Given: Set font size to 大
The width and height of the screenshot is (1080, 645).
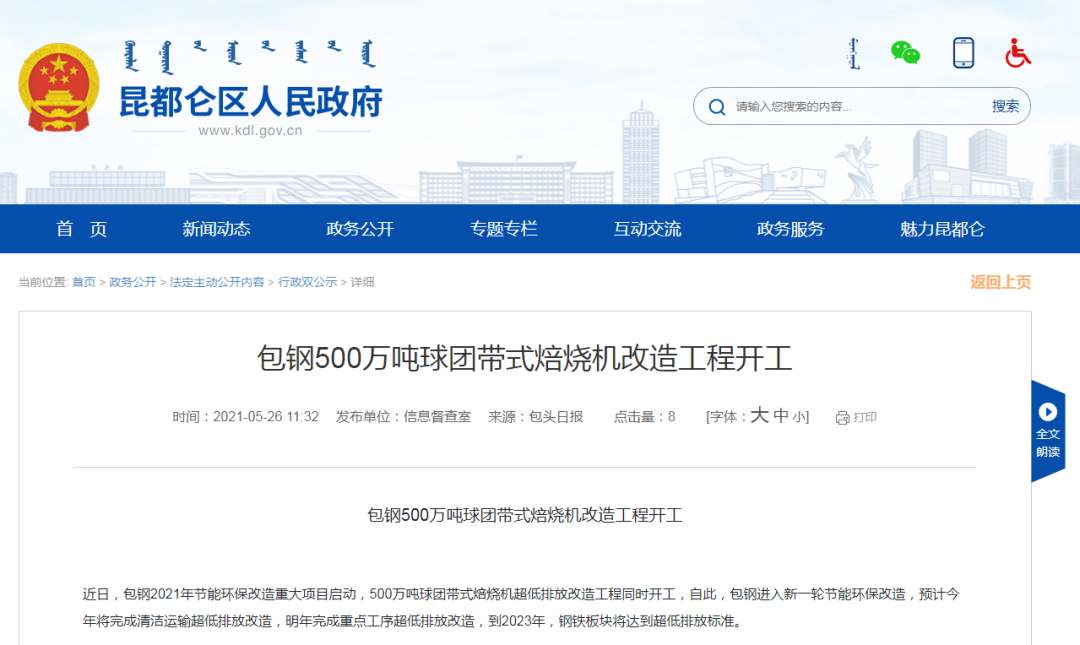Looking at the screenshot, I should [x=759, y=415].
